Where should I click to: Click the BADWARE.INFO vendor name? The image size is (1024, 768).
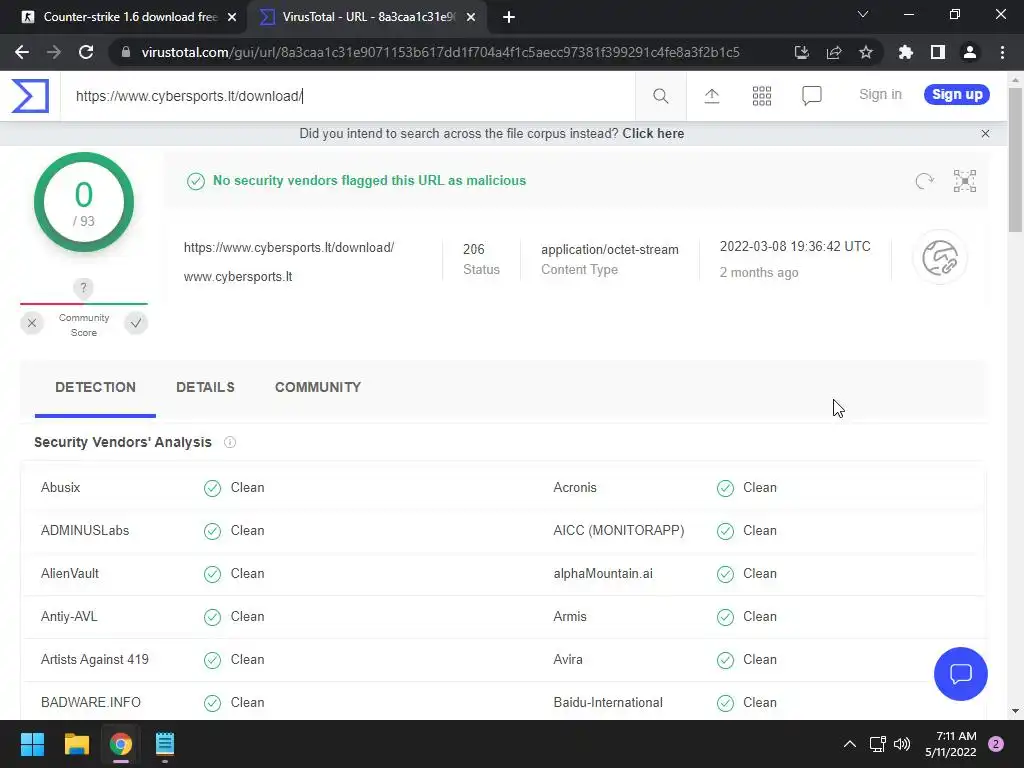pos(91,703)
